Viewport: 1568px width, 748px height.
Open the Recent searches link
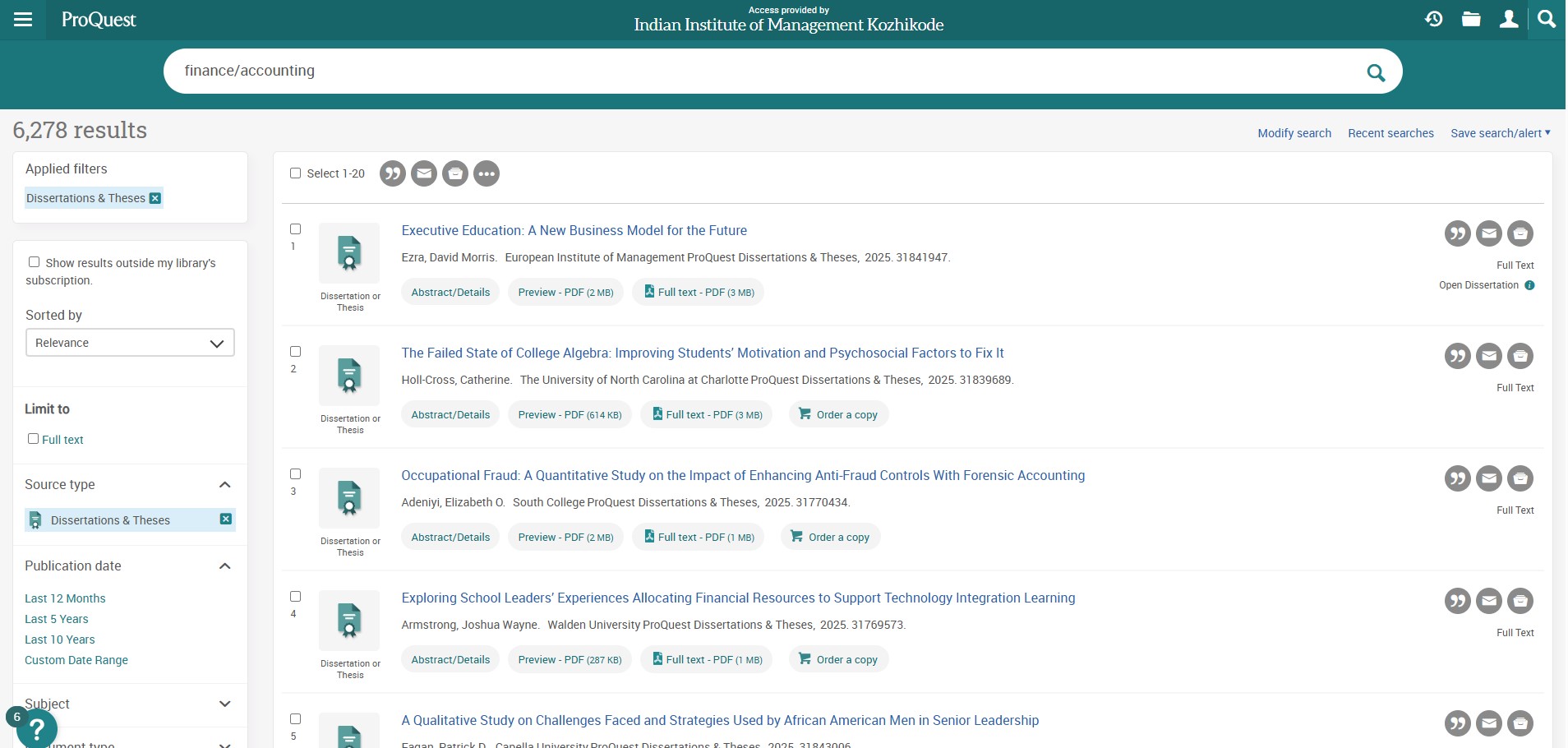tap(1390, 133)
